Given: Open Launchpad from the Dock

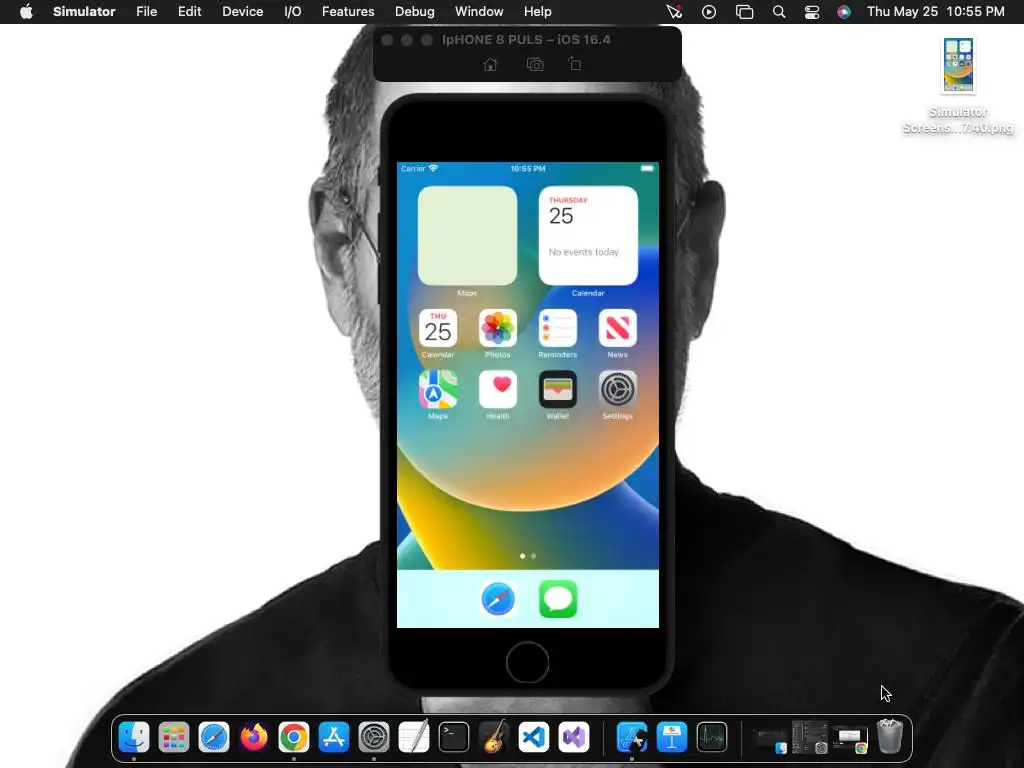Looking at the screenshot, I should (174, 737).
